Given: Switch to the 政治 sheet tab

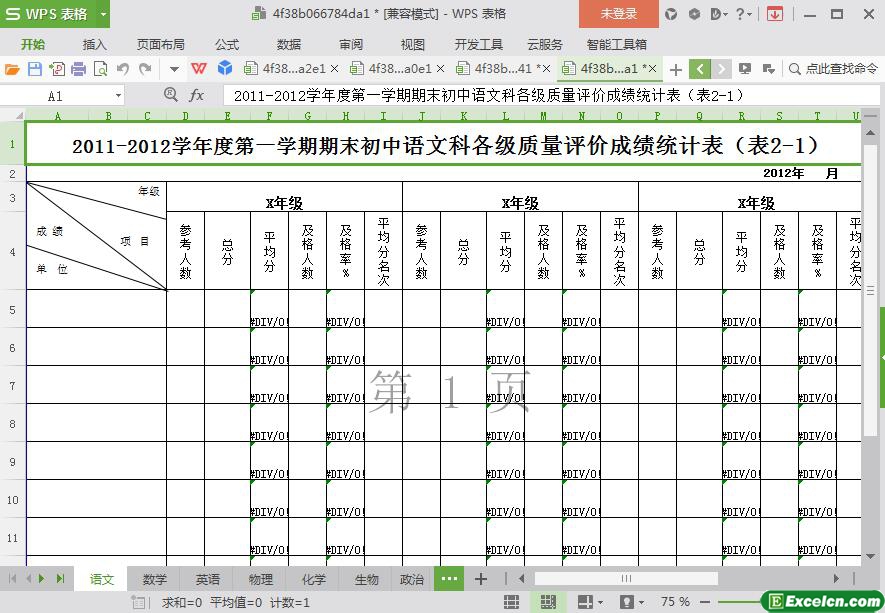Looking at the screenshot, I should (411, 579).
